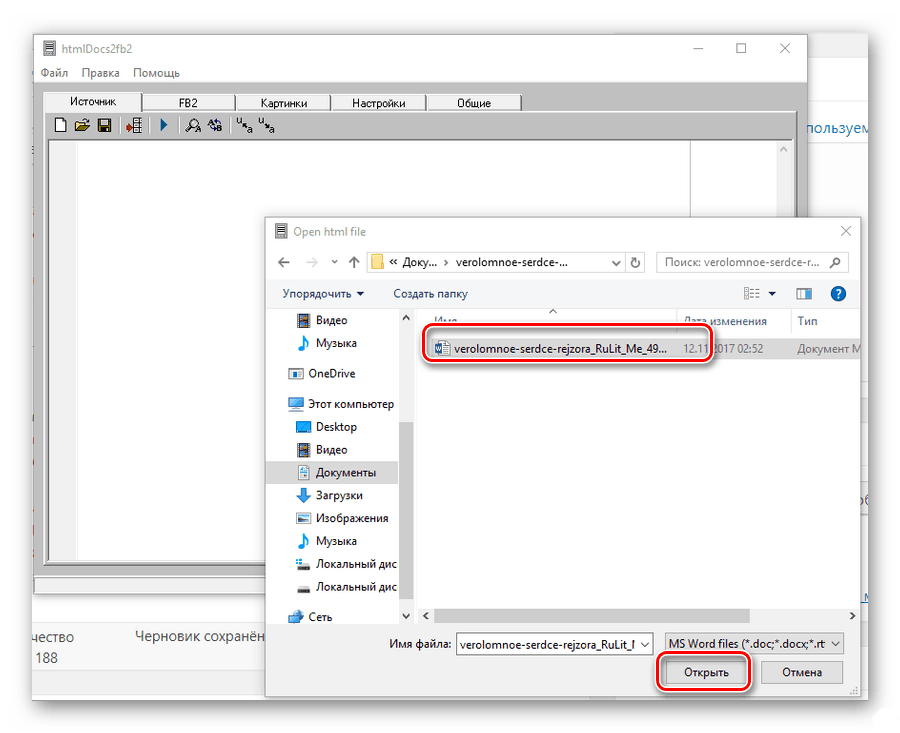The width and height of the screenshot is (900, 733).
Task: Toggle the preview pane icon
Action: [804, 294]
